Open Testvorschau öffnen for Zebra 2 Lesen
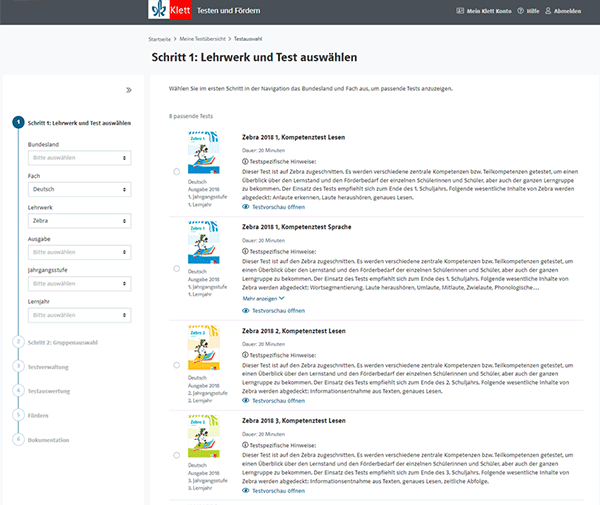This screenshot has height=505, width=600. [x=279, y=401]
